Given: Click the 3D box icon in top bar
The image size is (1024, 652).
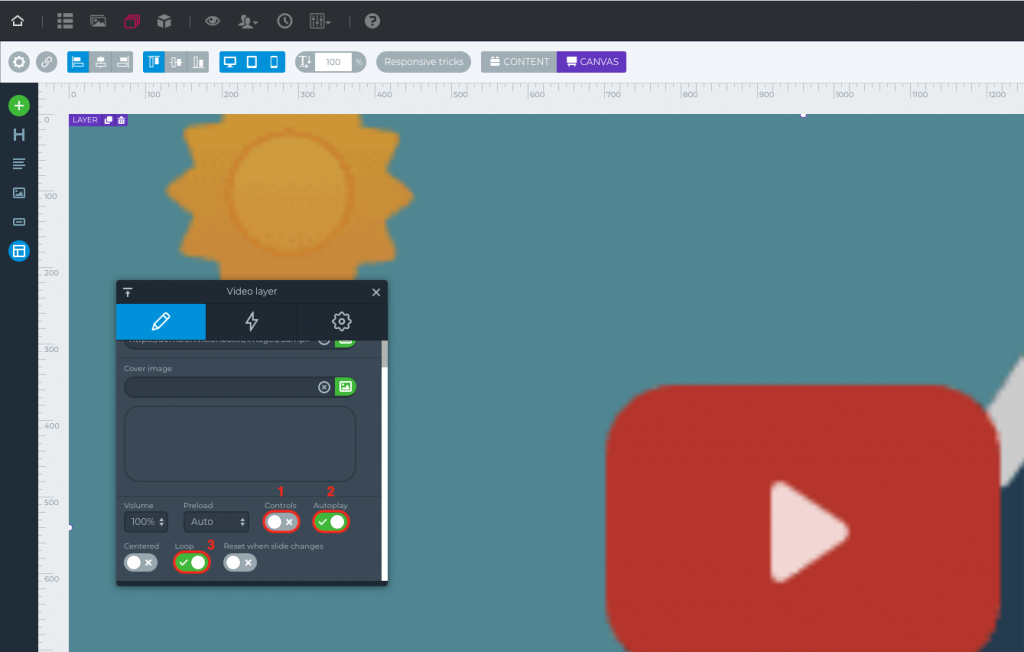Looking at the screenshot, I should point(164,21).
